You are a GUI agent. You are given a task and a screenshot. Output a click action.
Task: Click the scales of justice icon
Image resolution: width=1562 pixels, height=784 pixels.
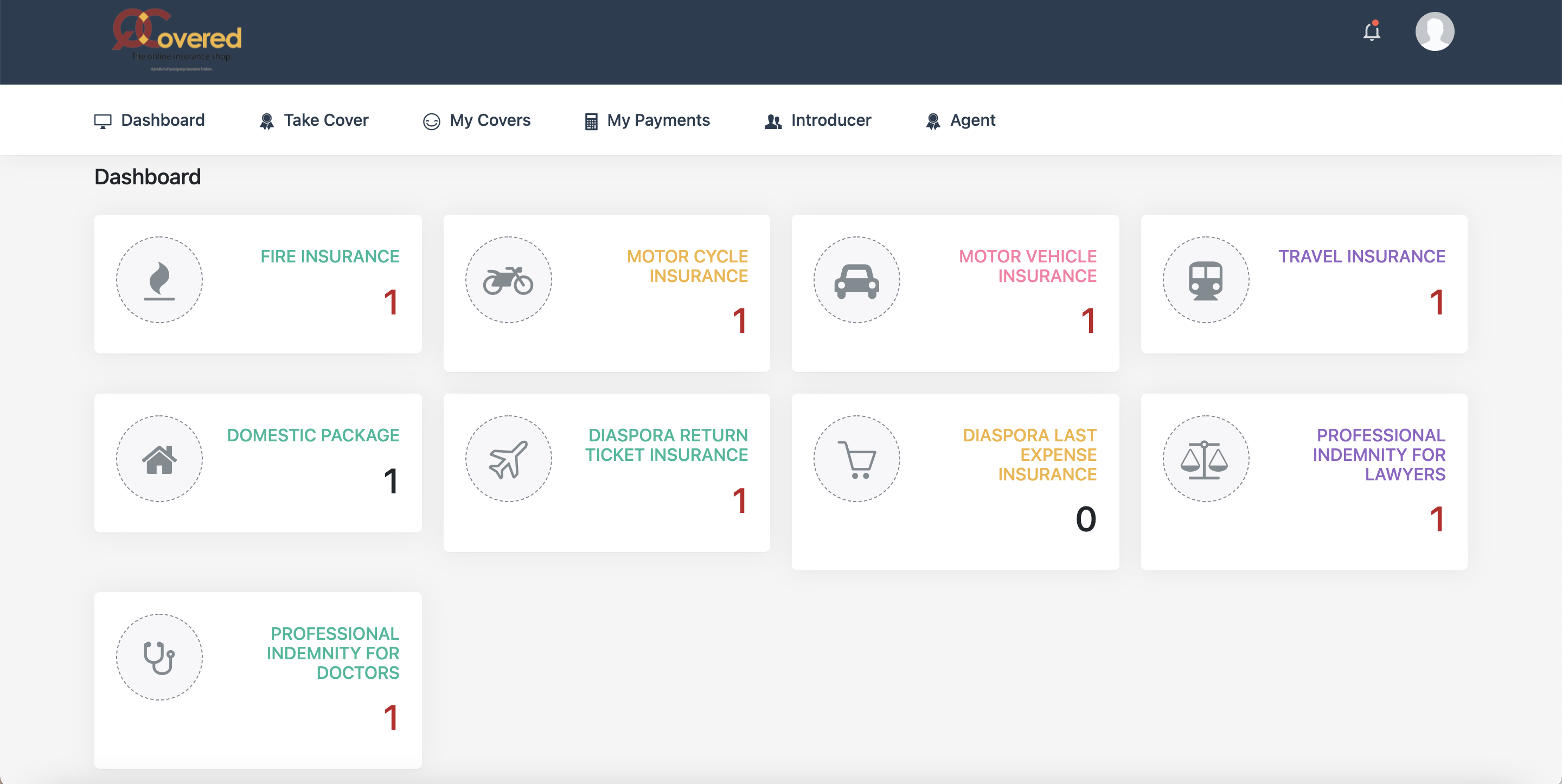(1205, 459)
